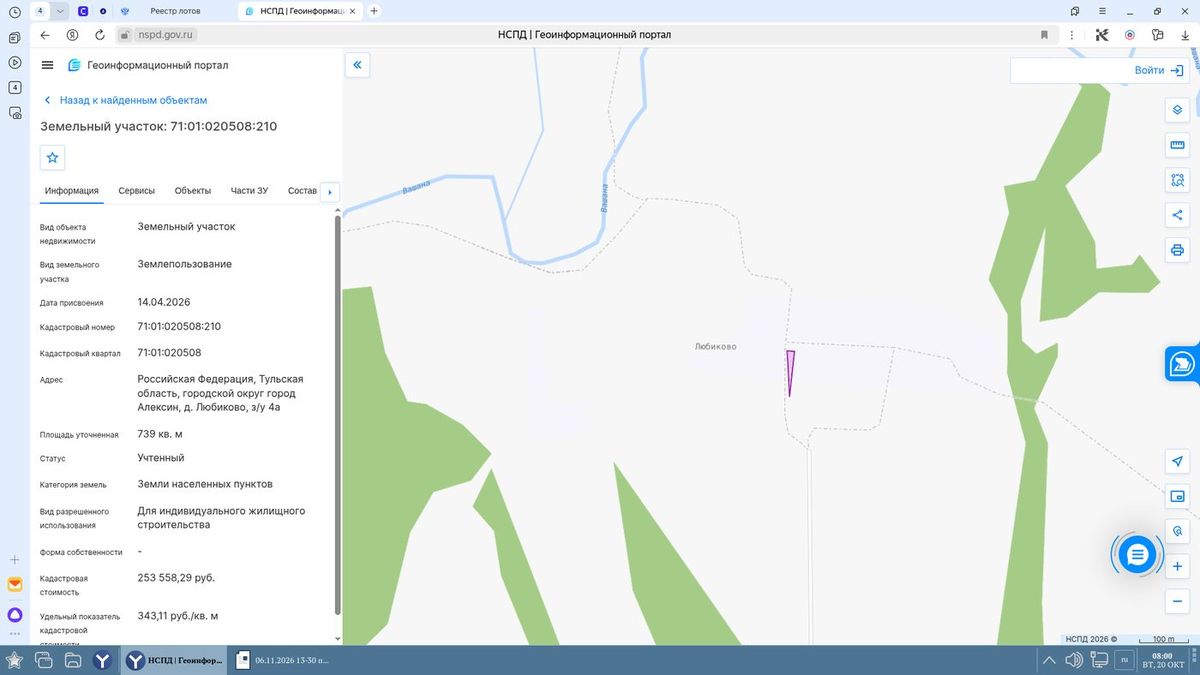This screenshot has width=1200, height=675.
Task: Open the Состав tab
Action: coord(302,191)
